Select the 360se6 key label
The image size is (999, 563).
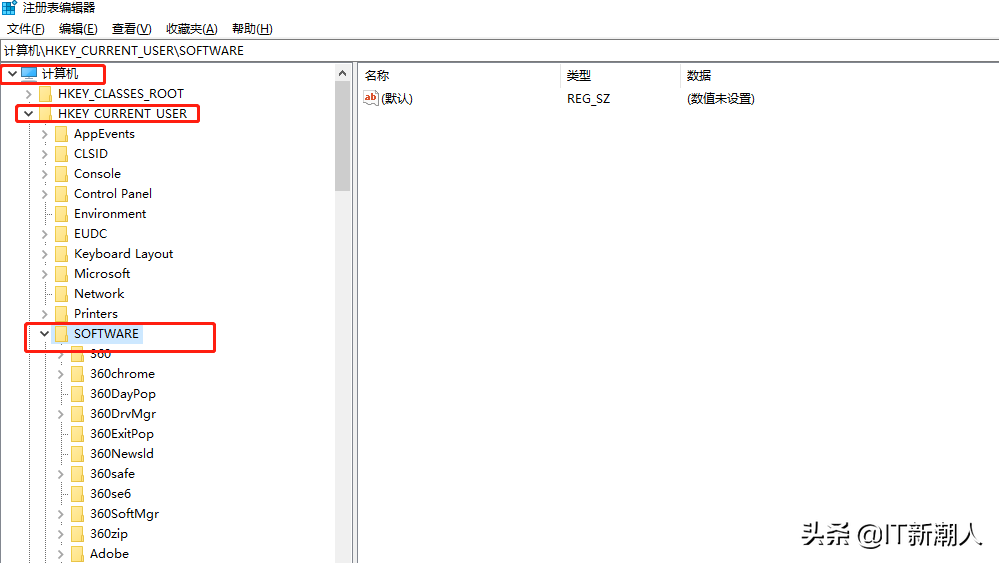tap(110, 494)
